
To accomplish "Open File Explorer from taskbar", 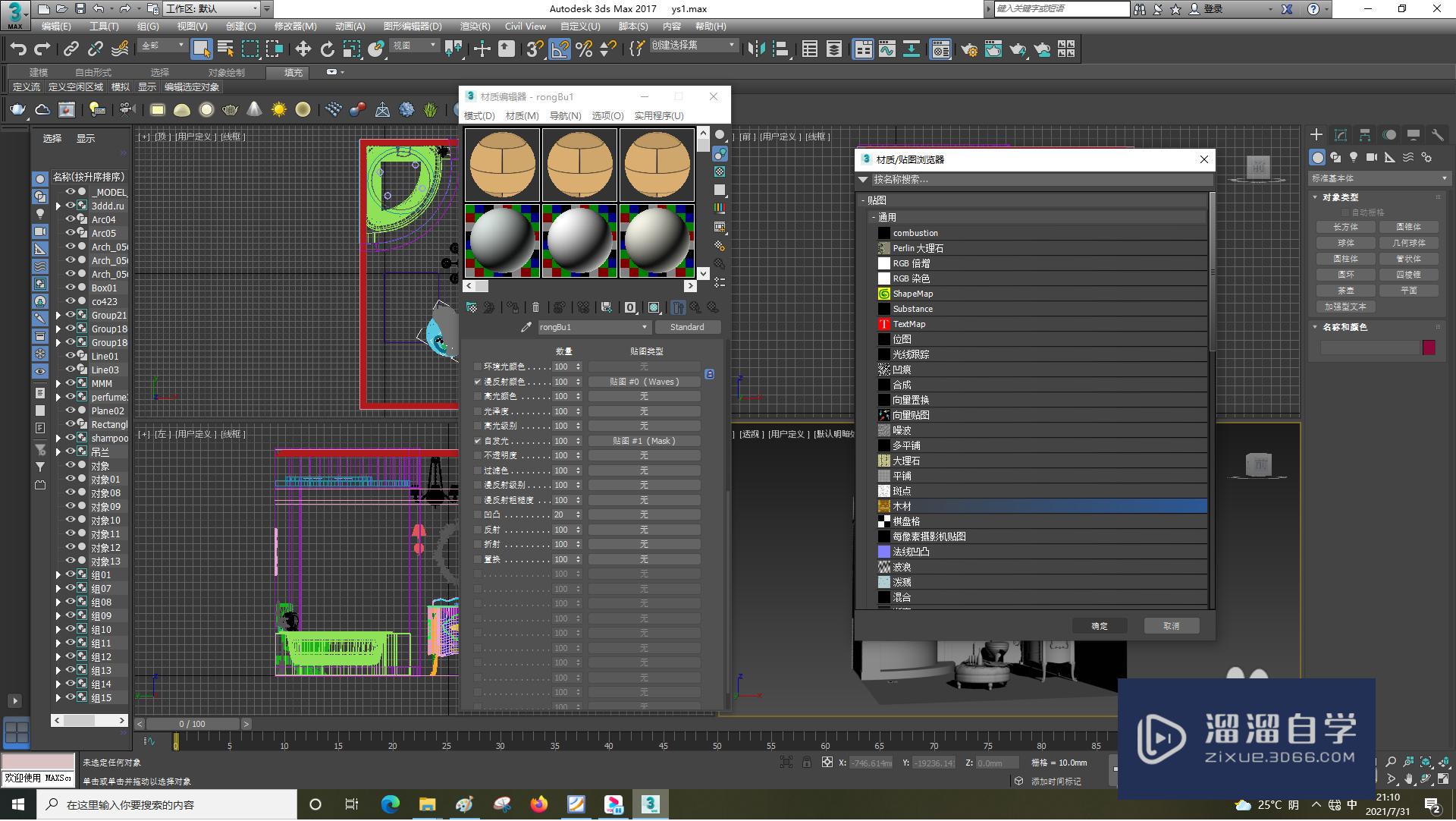I will click(x=427, y=804).
